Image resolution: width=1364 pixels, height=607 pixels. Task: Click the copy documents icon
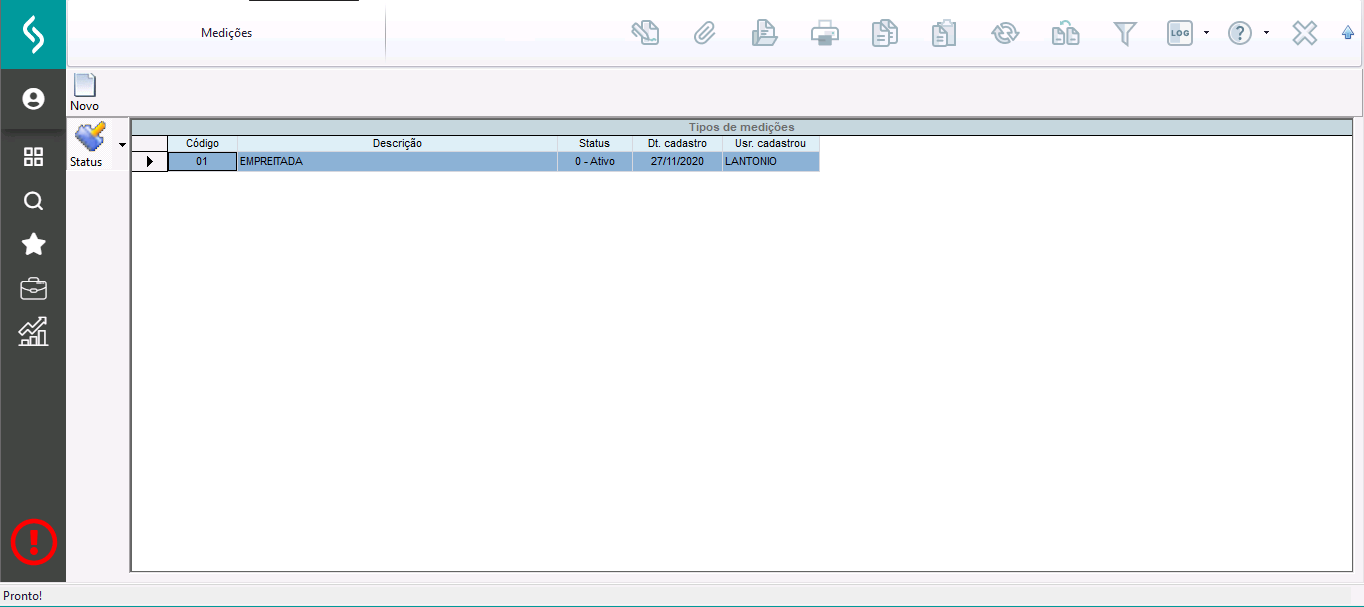tap(885, 33)
